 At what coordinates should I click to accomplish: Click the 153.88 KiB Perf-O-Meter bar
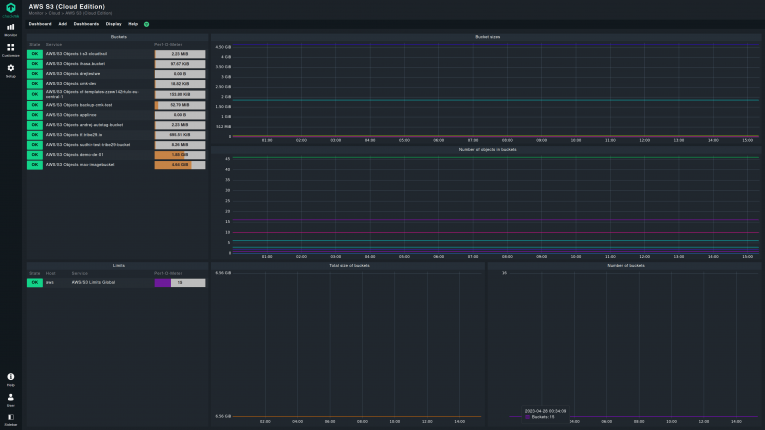(180, 94)
